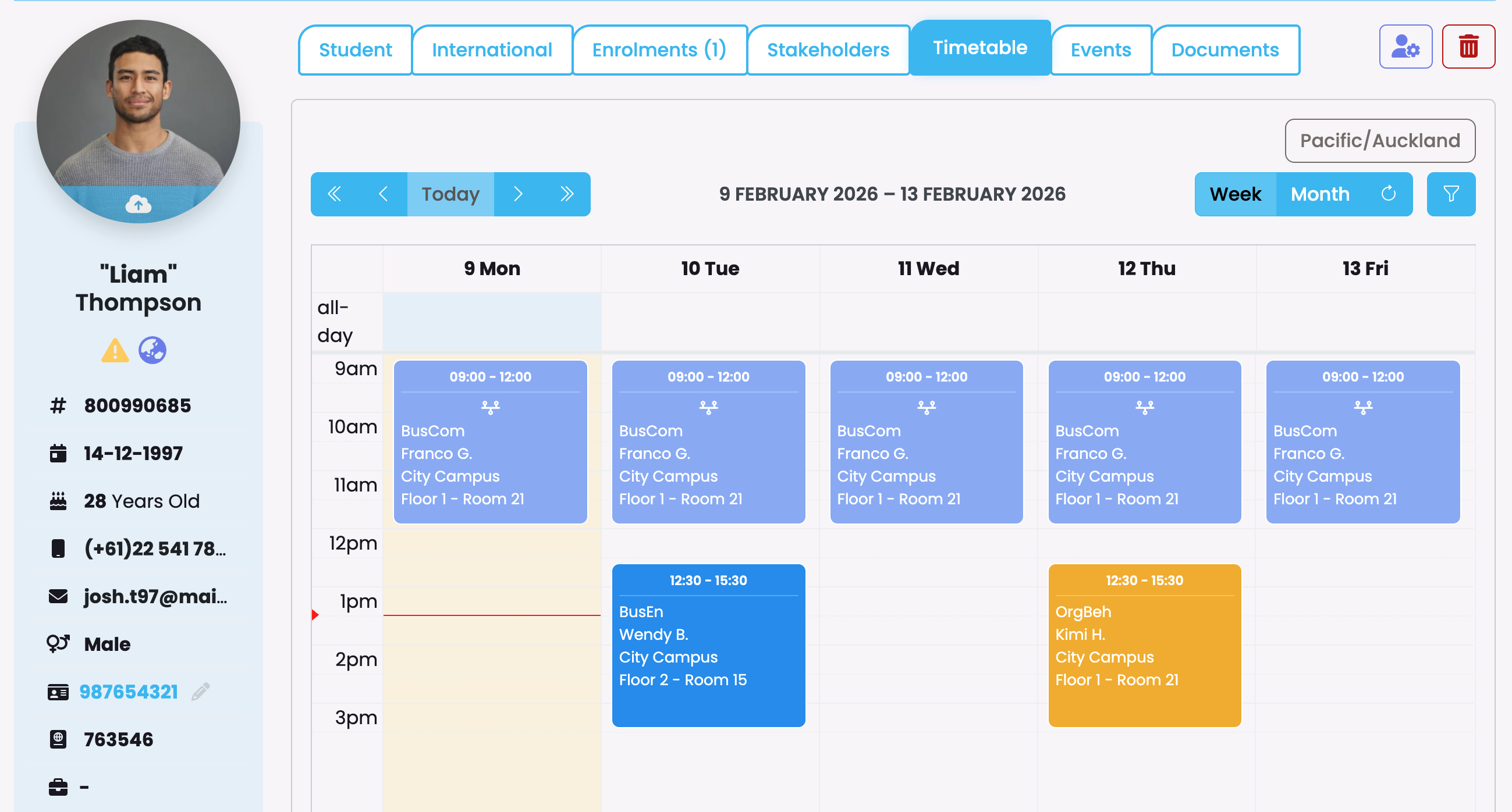Refresh the timetable with reload icon
This screenshot has height=812, width=1512.
coord(1388,194)
